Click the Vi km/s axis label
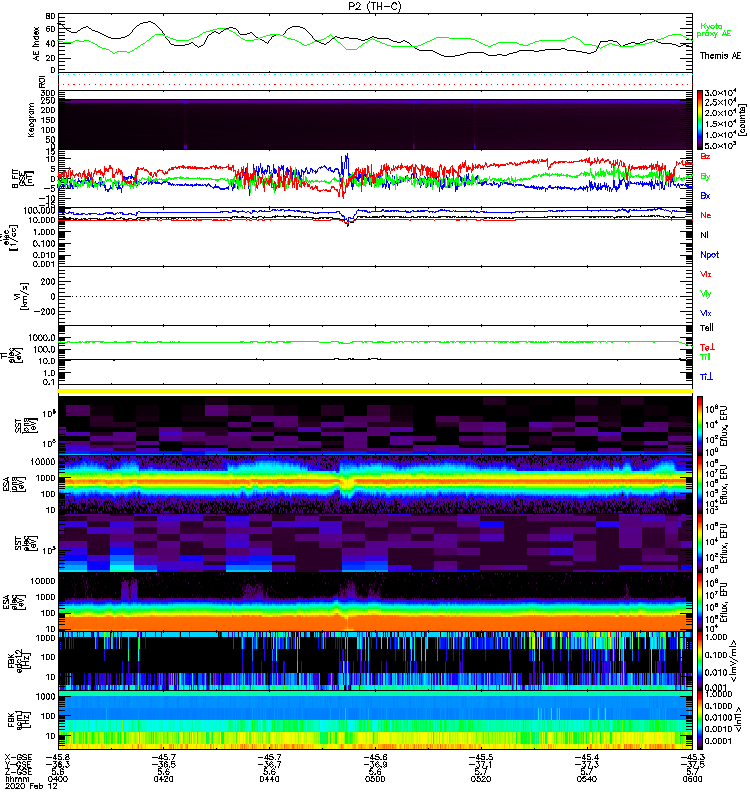This screenshot has width=750, height=800. (22, 296)
